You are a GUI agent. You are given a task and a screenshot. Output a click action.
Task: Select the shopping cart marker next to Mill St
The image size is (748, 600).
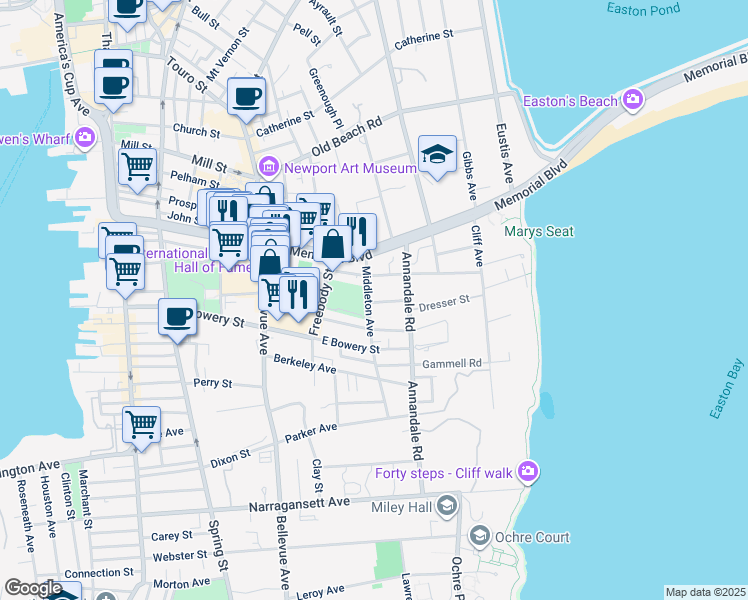click(x=137, y=168)
